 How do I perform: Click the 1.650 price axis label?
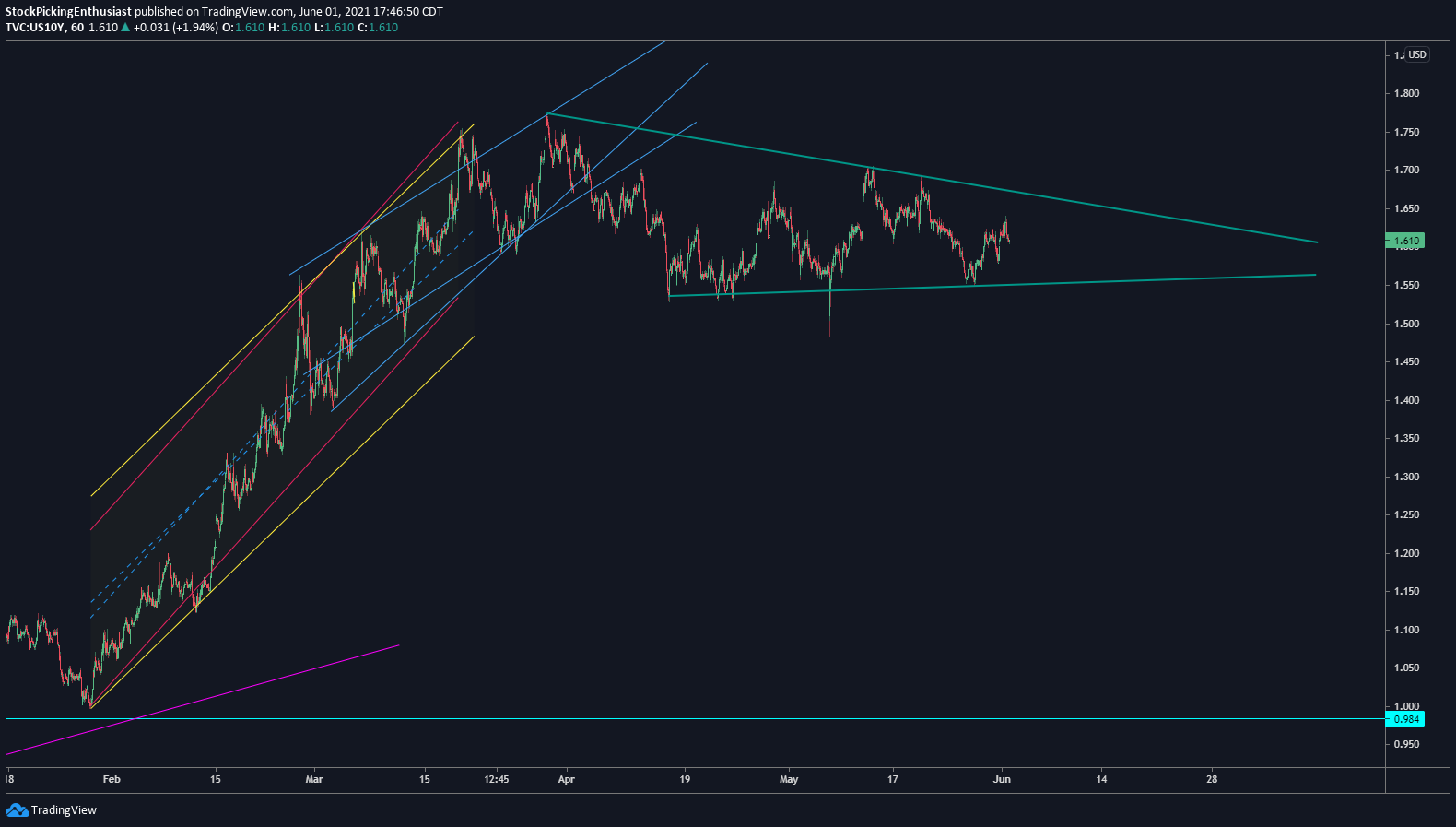click(x=1406, y=208)
